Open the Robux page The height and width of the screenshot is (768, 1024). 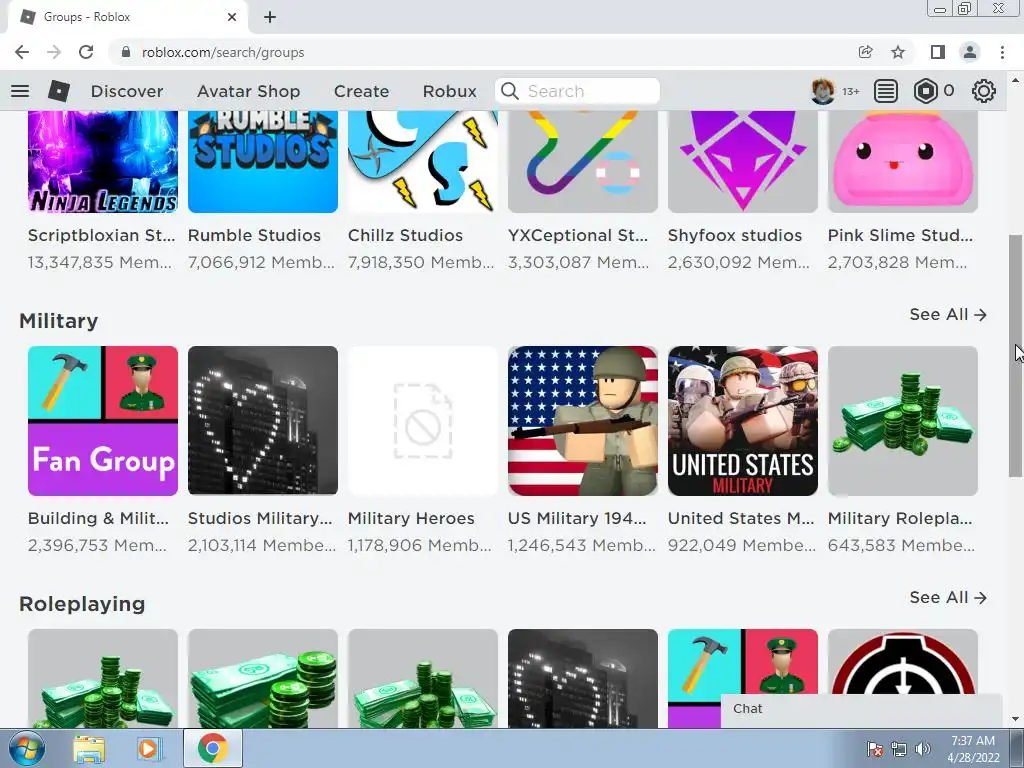449,91
